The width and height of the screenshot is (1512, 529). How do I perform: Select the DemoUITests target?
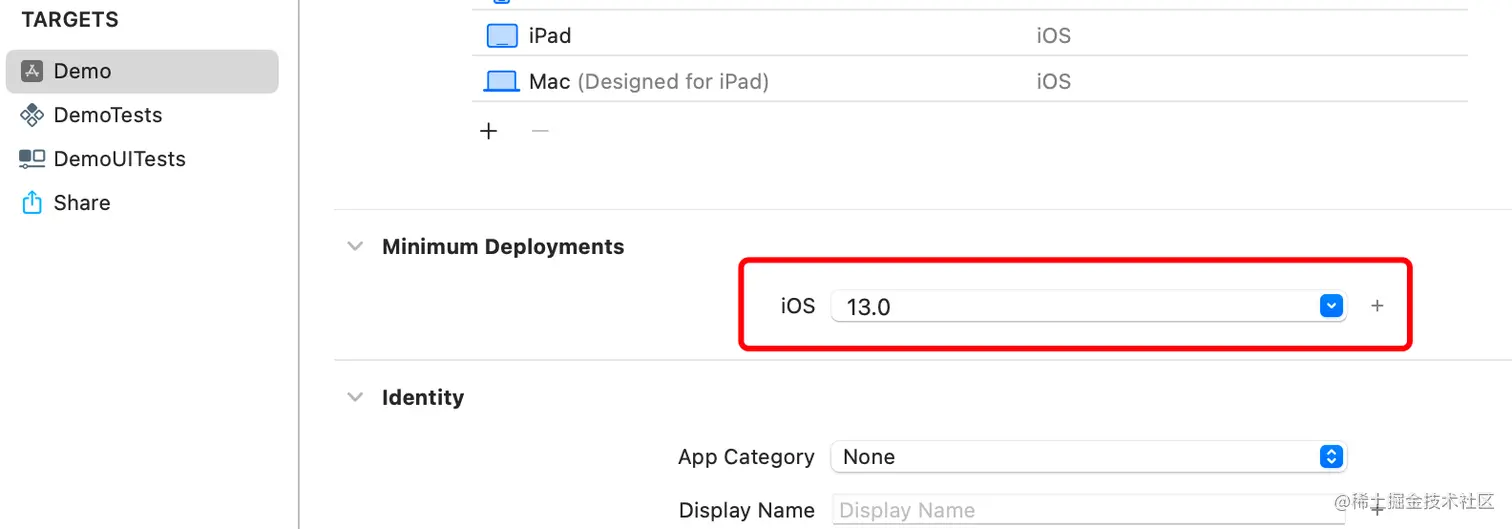120,159
